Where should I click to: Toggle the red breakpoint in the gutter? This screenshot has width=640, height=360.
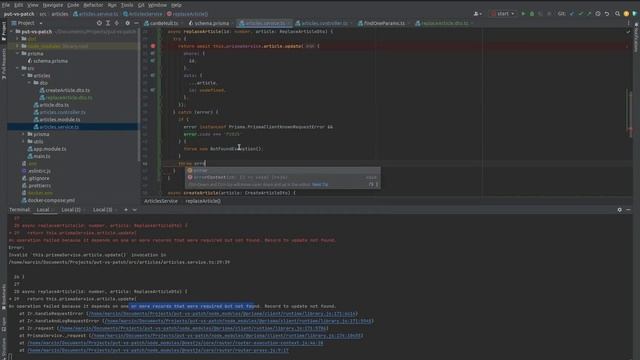pyautogui.click(x=153, y=46)
